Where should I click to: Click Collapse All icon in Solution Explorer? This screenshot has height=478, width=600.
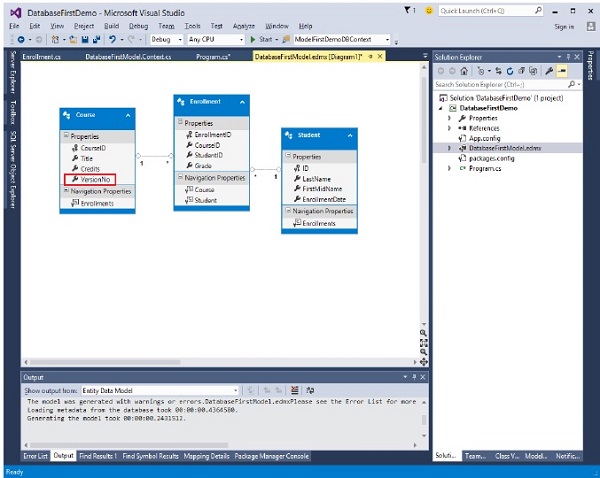521,71
